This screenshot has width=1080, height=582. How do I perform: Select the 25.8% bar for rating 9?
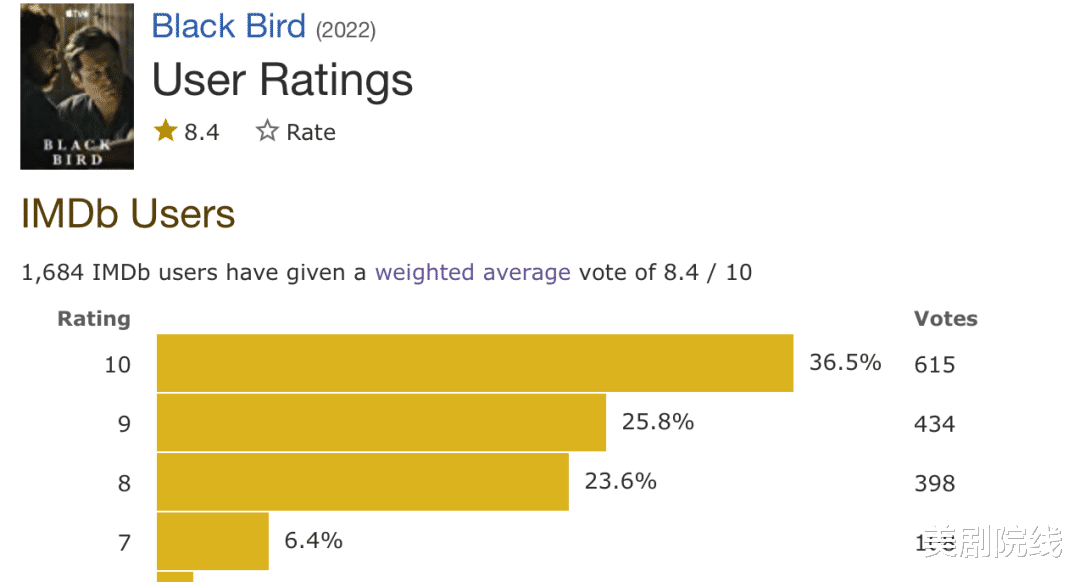tap(382, 422)
